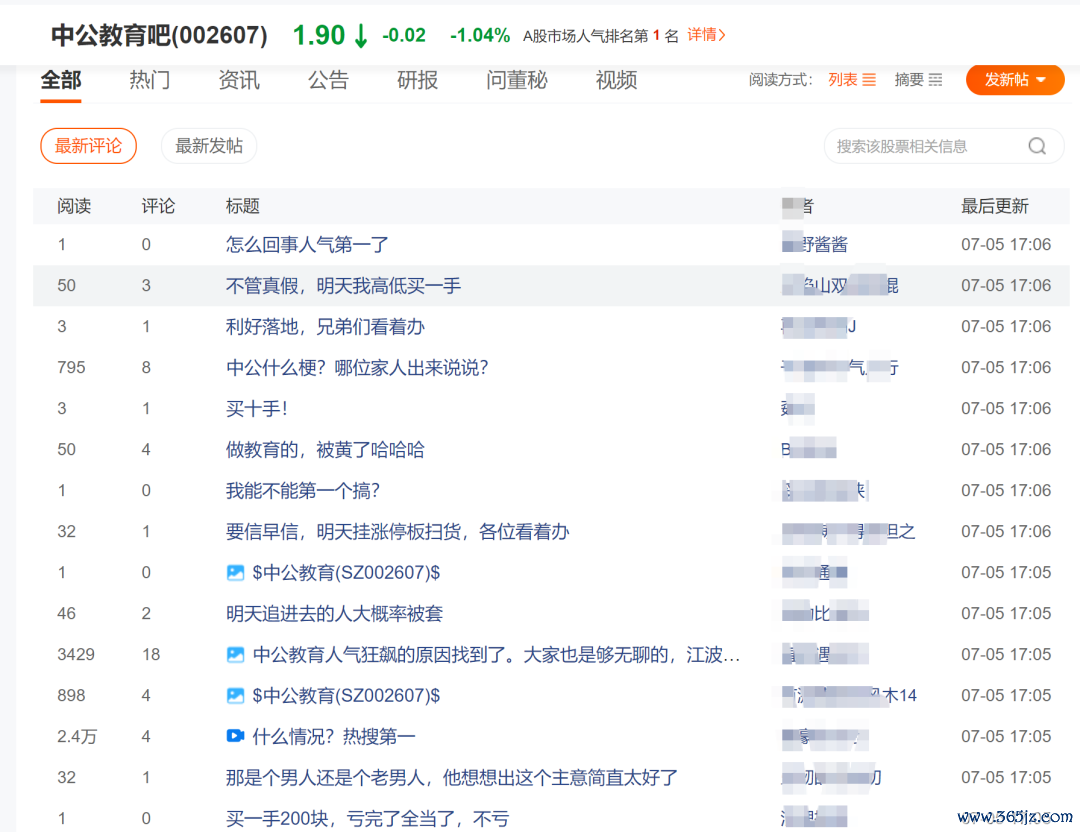Screen dimensions: 1080x832
Task: Switch to the 公告 tab
Action: [328, 80]
